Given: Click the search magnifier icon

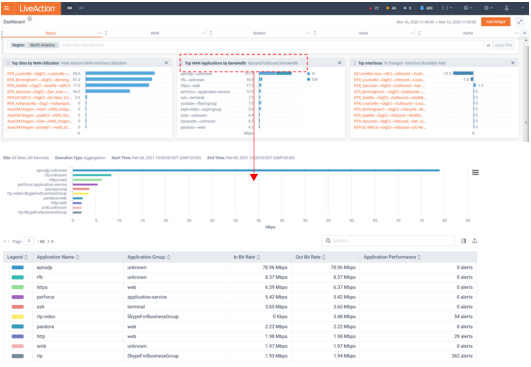Looking at the screenshot, I should pyautogui.click(x=328, y=241).
